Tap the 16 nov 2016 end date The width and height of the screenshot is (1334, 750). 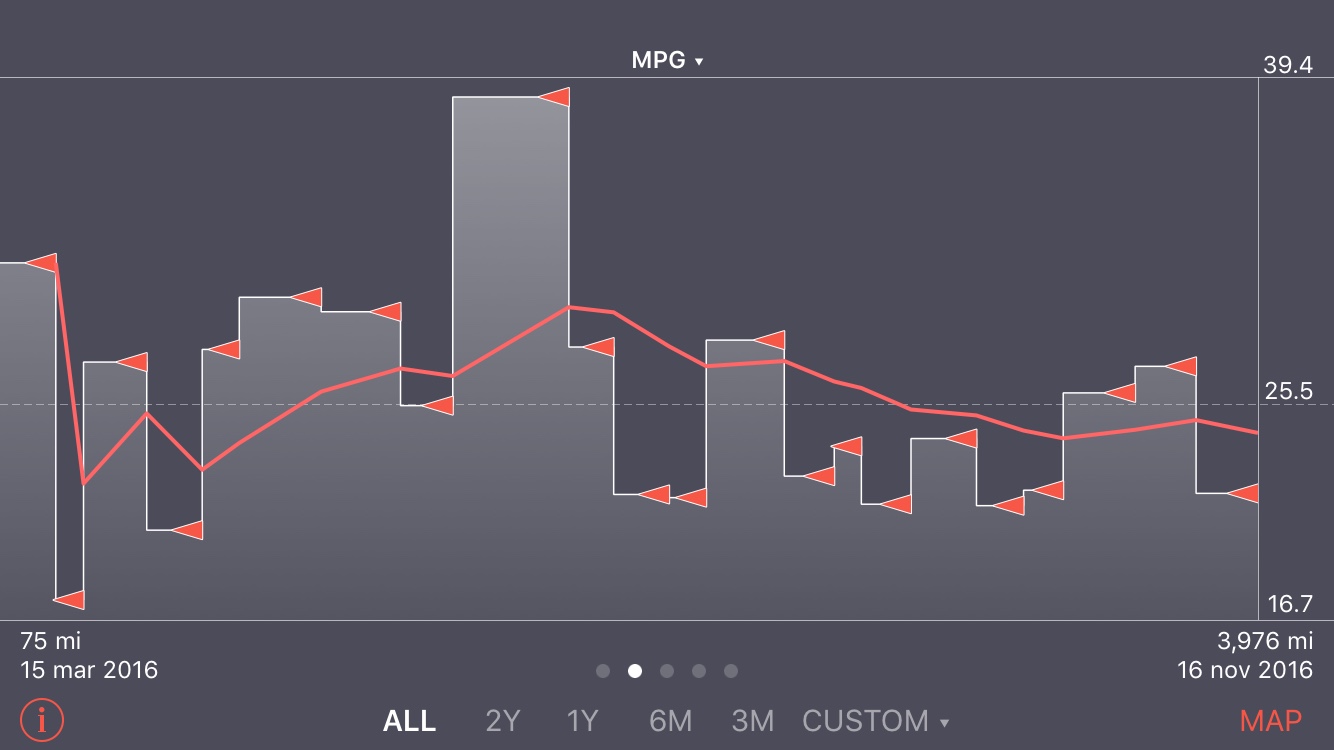pyautogui.click(x=1244, y=669)
